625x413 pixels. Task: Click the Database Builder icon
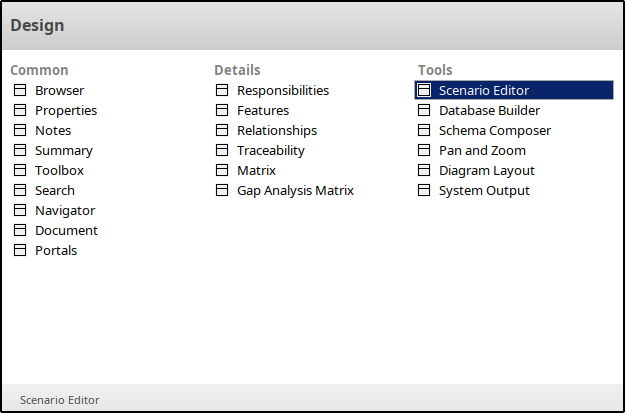(424, 110)
